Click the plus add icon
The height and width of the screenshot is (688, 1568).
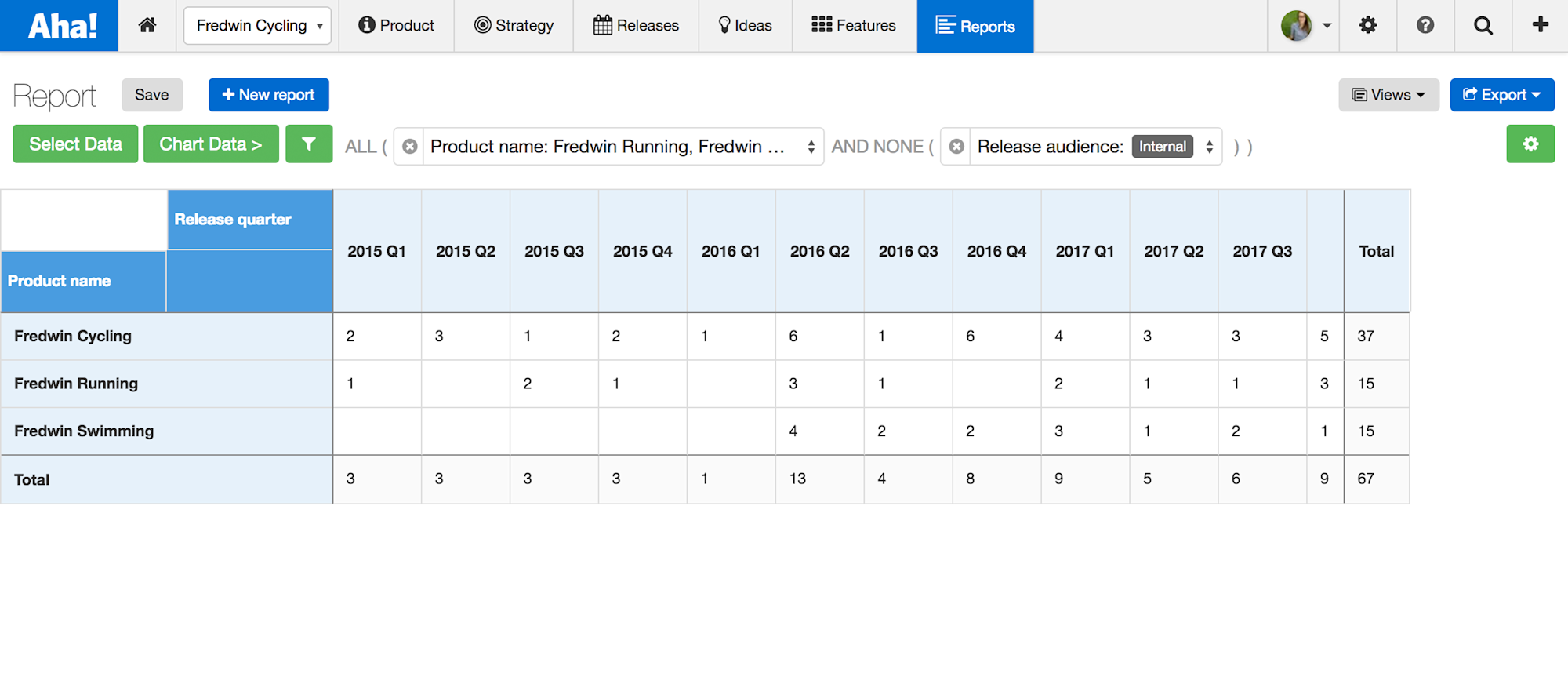coord(1541,24)
